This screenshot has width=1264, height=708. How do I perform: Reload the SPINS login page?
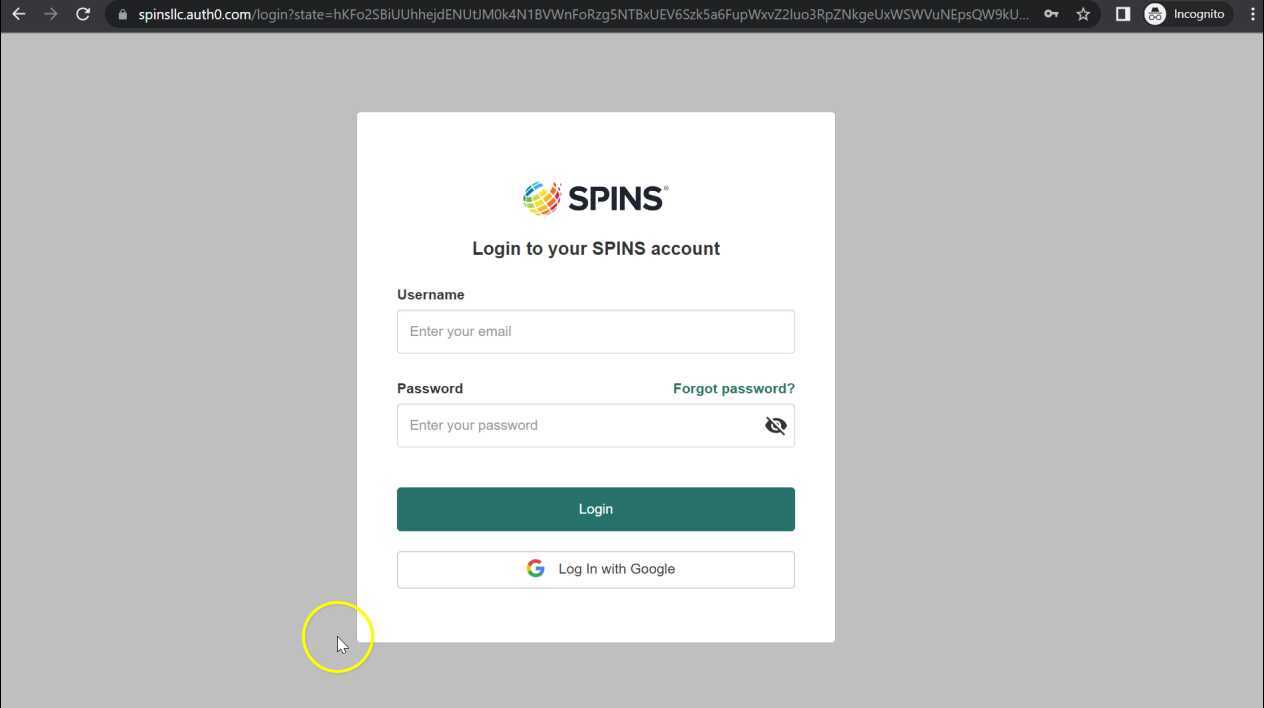[x=83, y=14]
